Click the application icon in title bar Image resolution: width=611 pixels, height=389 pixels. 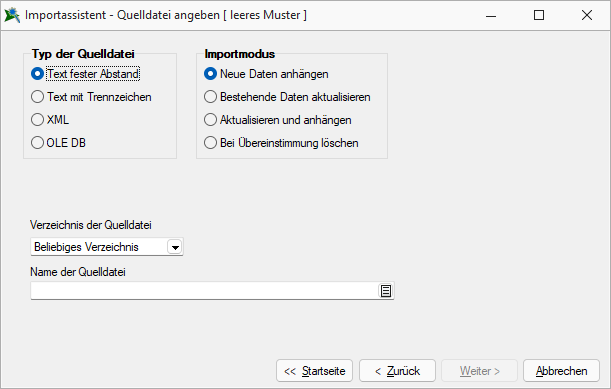(x=12, y=15)
